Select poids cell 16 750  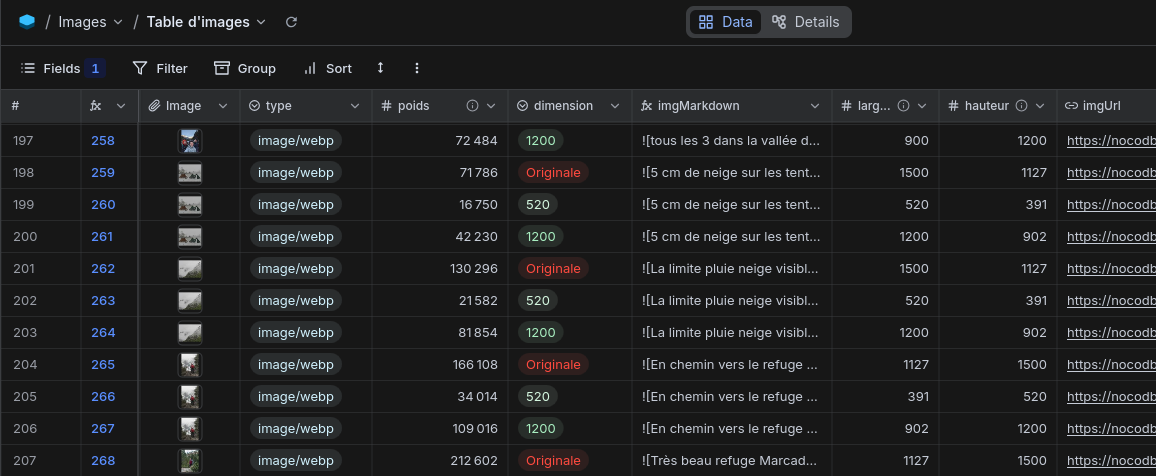[440, 205]
